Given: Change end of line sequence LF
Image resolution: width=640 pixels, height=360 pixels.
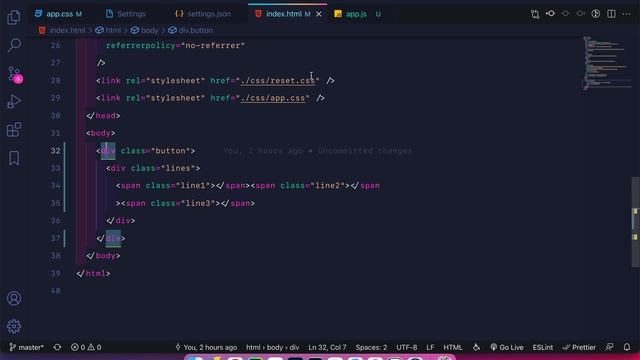Looking at the screenshot, I should click(x=430, y=347).
